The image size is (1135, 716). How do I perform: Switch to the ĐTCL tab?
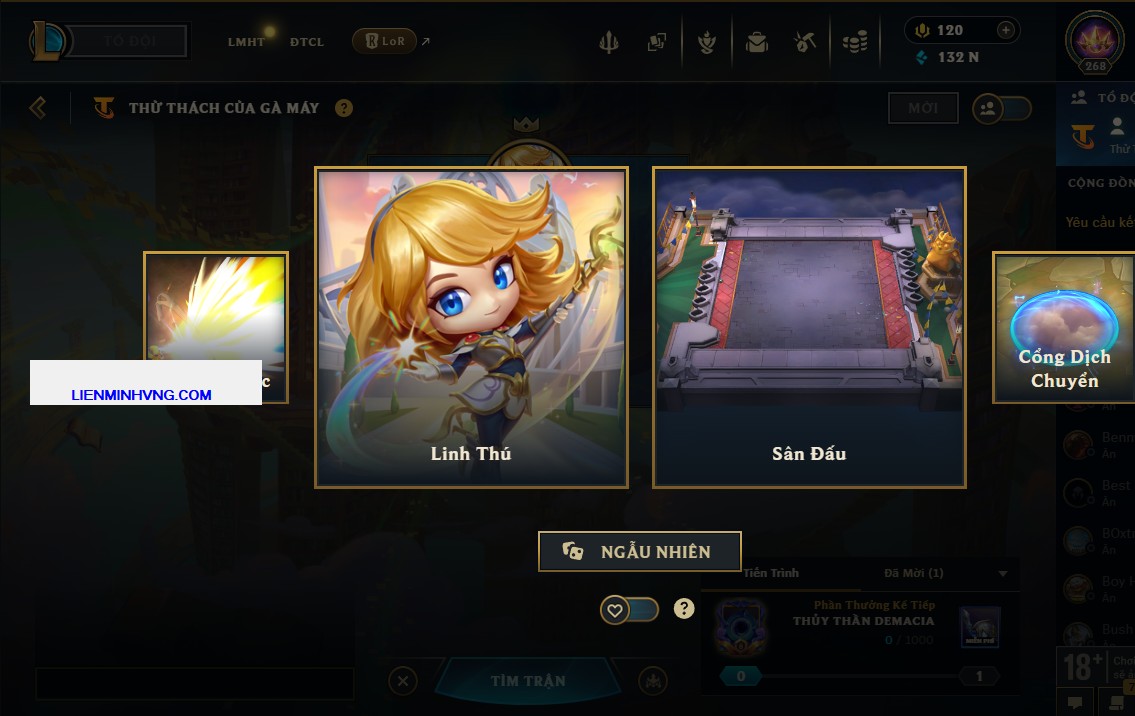click(x=307, y=42)
